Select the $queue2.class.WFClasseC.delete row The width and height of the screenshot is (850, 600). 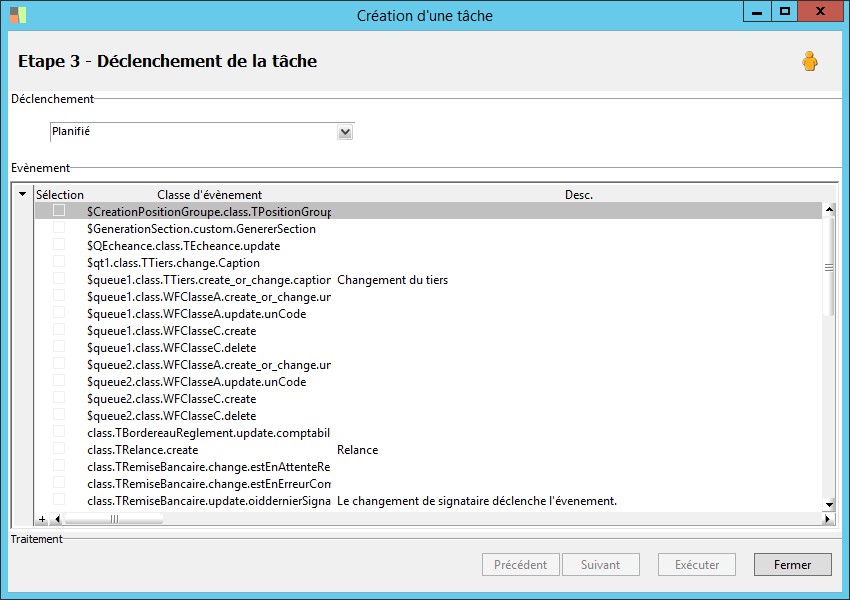[x=428, y=416]
